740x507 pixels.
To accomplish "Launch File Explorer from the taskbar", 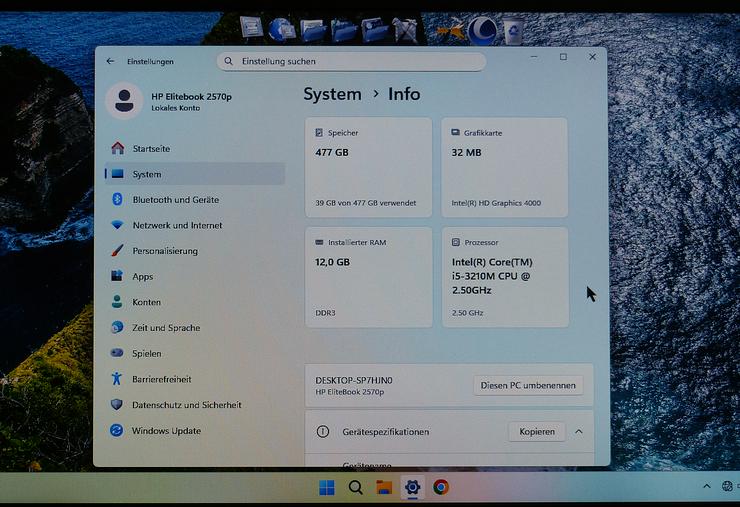I will pyautogui.click(x=384, y=487).
